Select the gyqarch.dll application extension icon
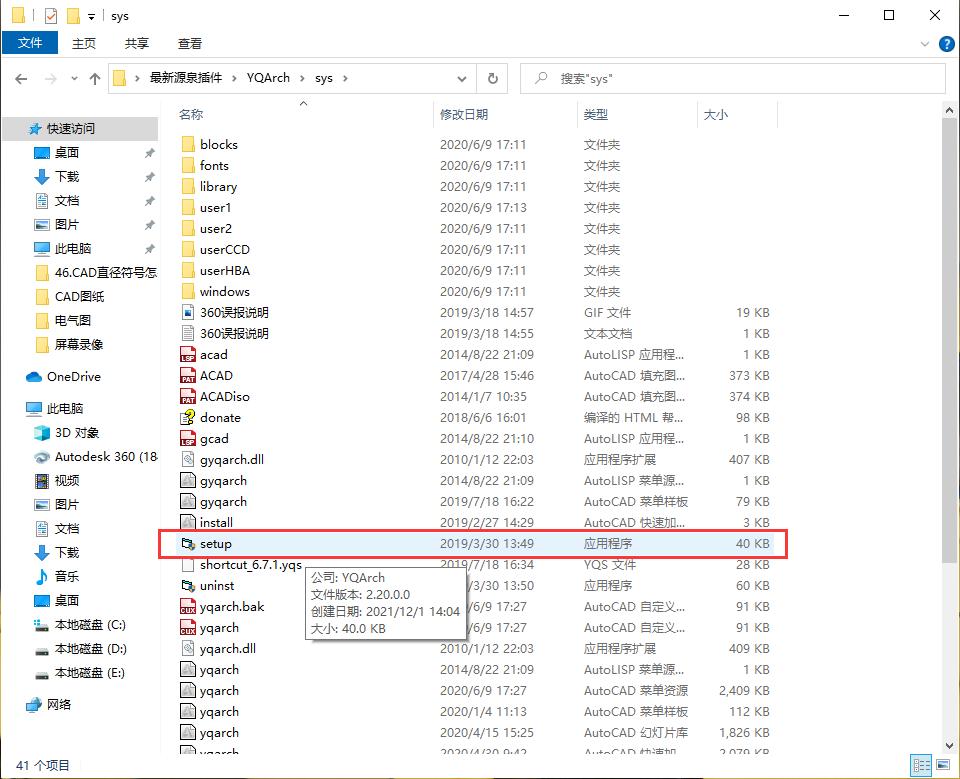Screen dimensions: 960x779 (185, 459)
